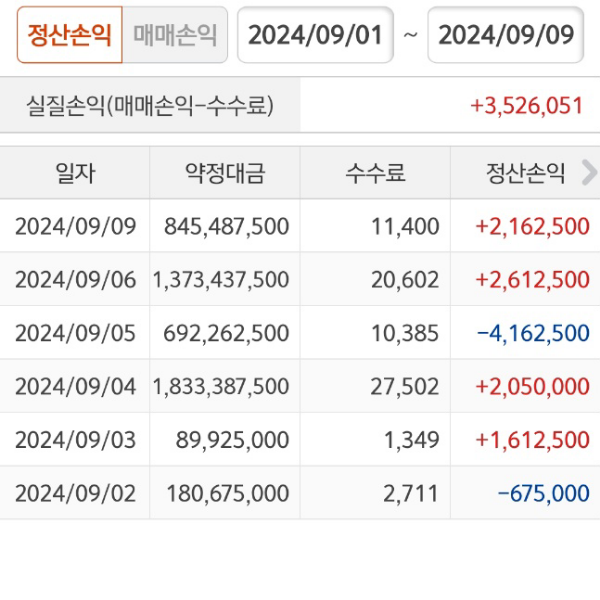600x600 pixels.
Task: Choose the 2024/09/03 date row
Action: click(75, 440)
